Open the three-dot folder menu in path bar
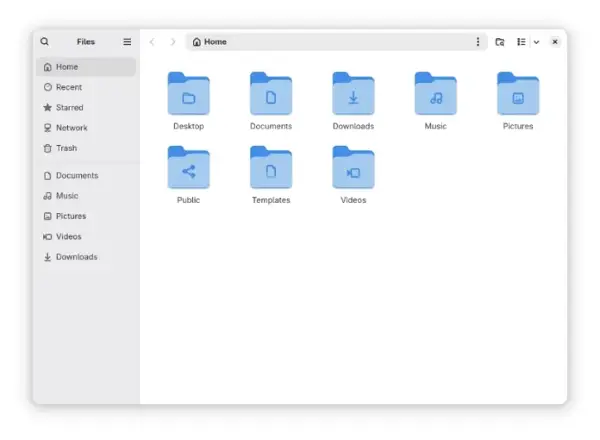 point(477,42)
